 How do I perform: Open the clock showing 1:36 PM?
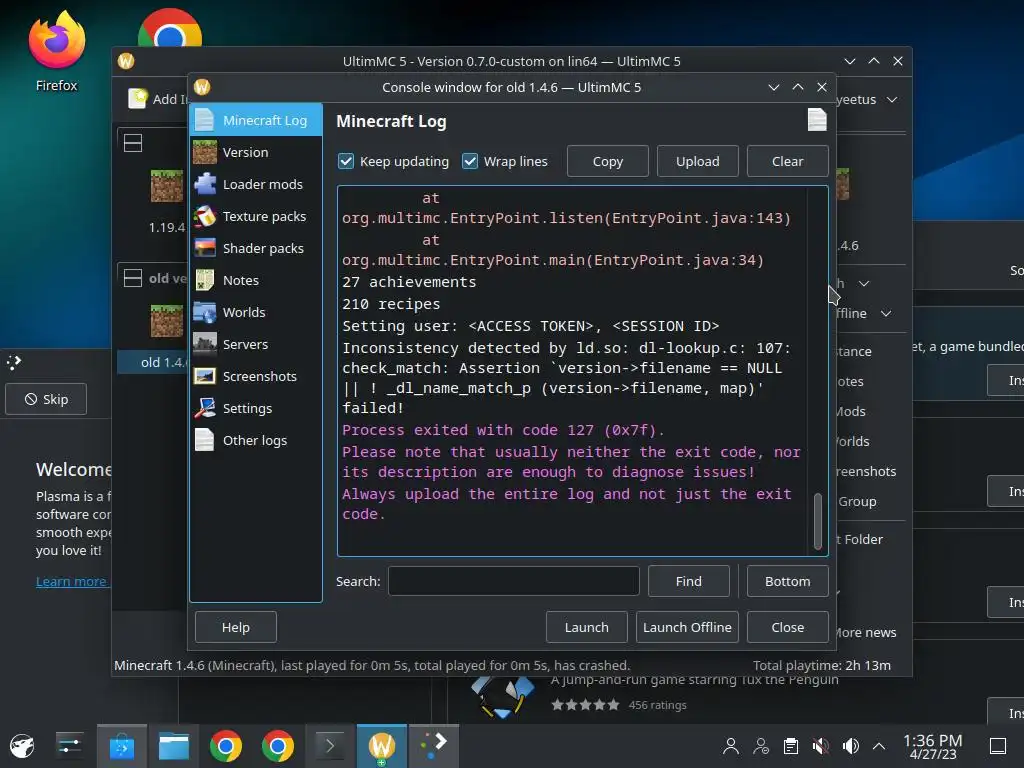point(933,746)
